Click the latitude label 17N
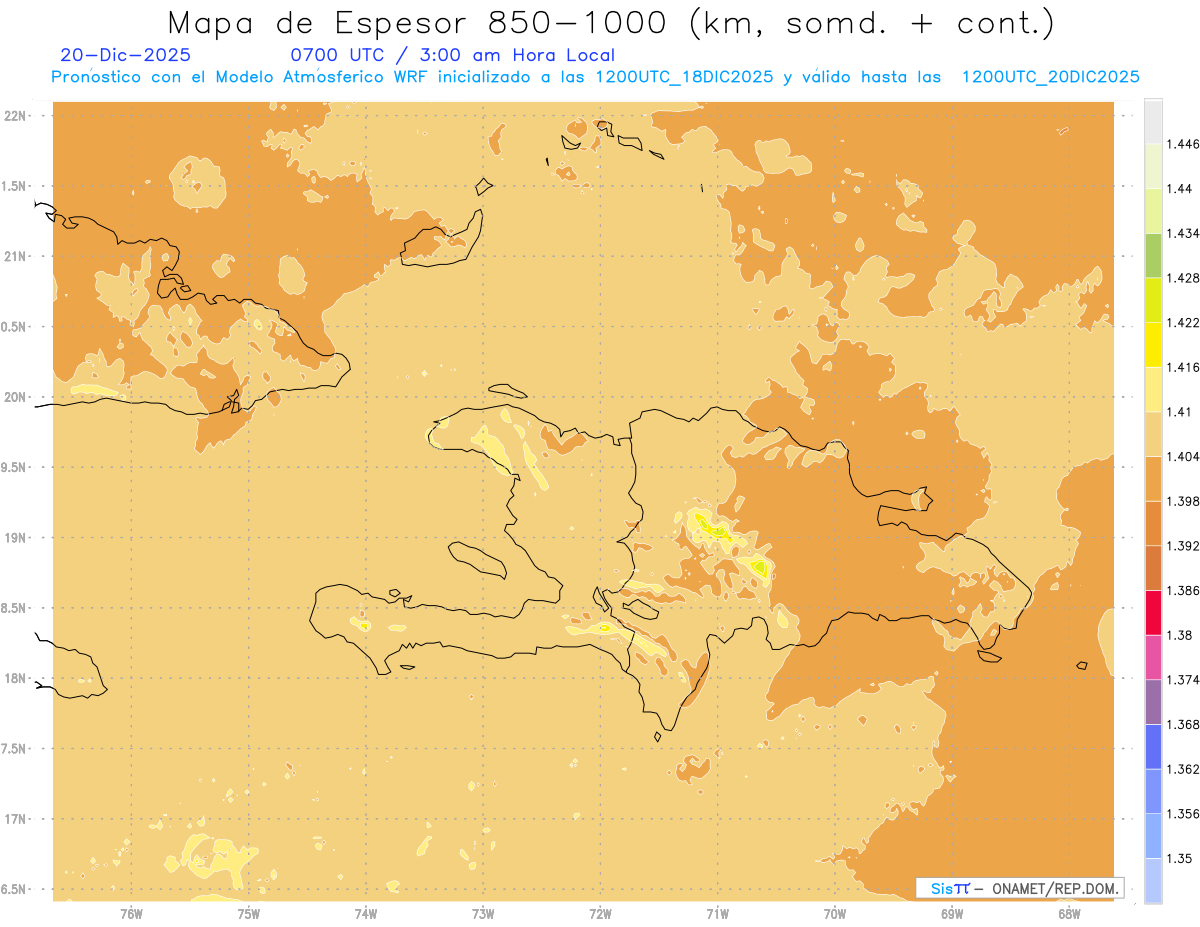The width and height of the screenshot is (1200, 927). pyautogui.click(x=15, y=819)
